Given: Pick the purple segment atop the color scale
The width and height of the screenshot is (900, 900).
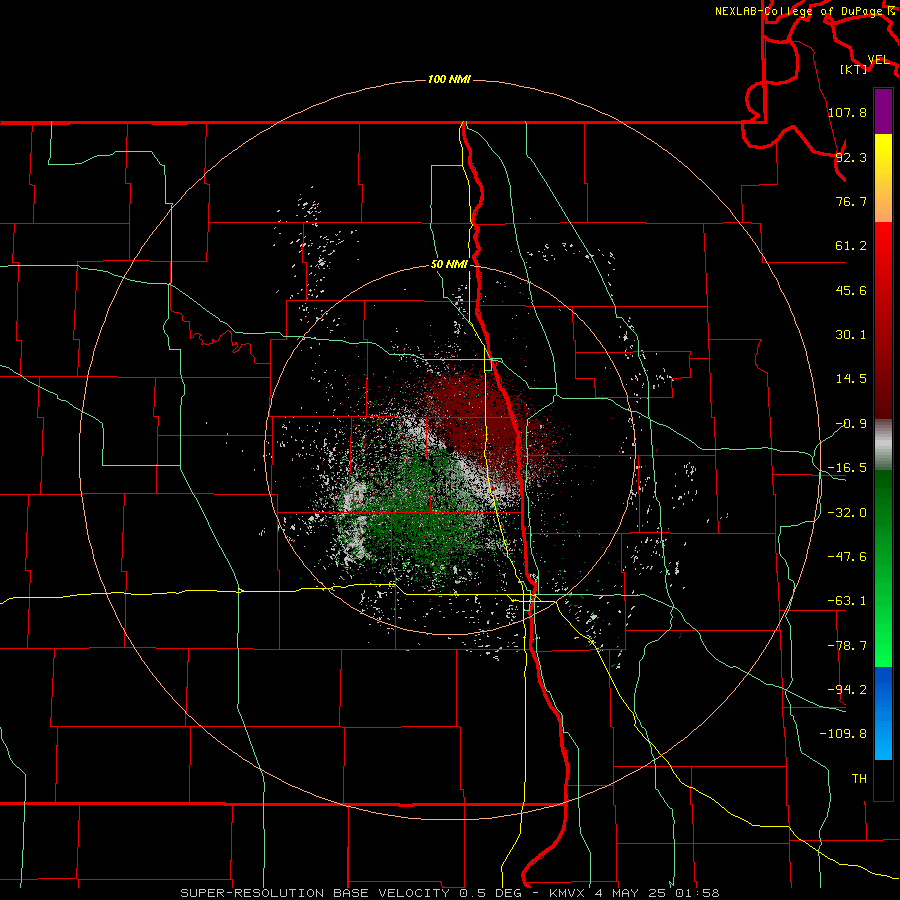Looking at the screenshot, I should click(x=883, y=111).
